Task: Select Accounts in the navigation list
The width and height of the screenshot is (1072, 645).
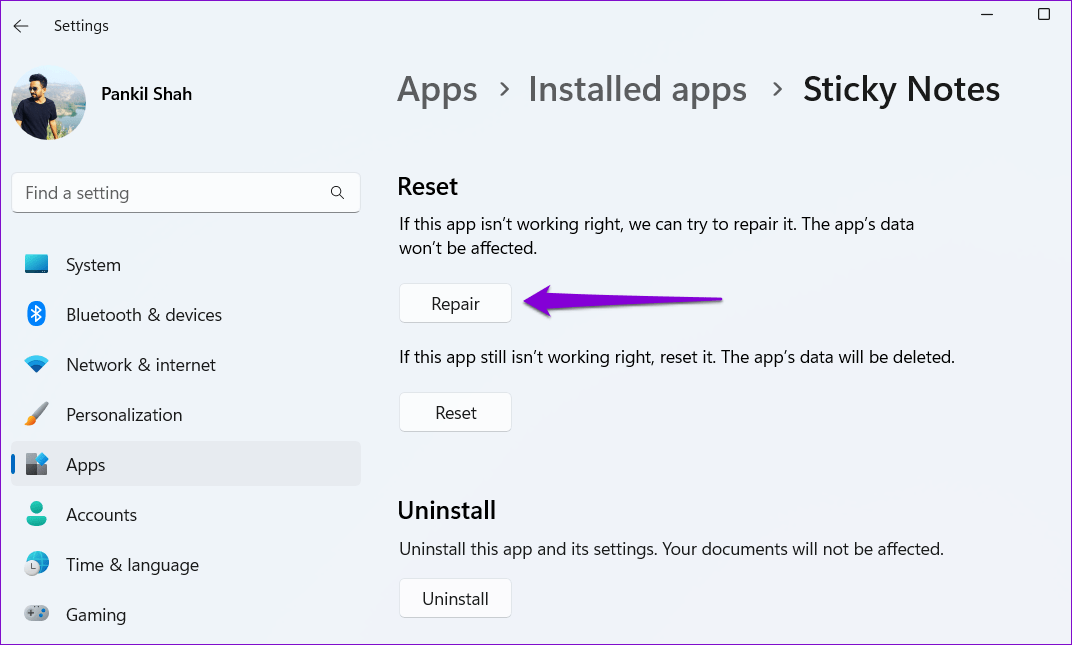Action: (x=101, y=514)
